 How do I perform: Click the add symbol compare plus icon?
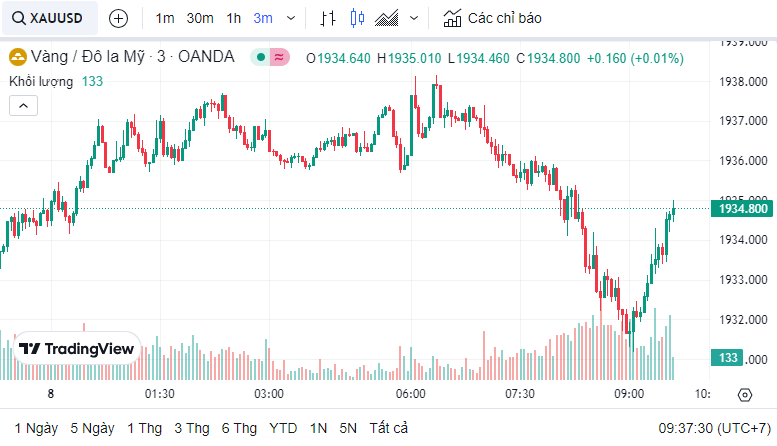pyautogui.click(x=118, y=18)
